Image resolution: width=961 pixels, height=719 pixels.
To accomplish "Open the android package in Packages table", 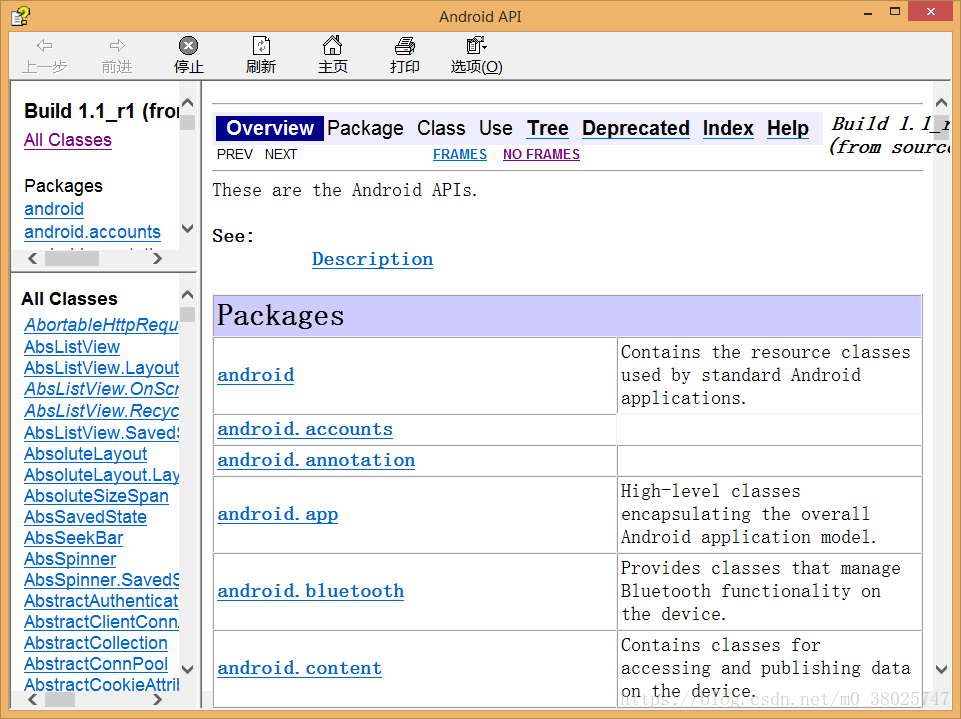I will (x=256, y=375).
